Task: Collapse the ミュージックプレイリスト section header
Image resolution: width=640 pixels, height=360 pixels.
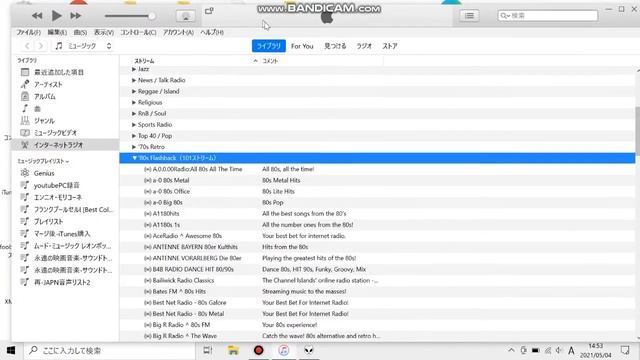Action: pos(43,161)
